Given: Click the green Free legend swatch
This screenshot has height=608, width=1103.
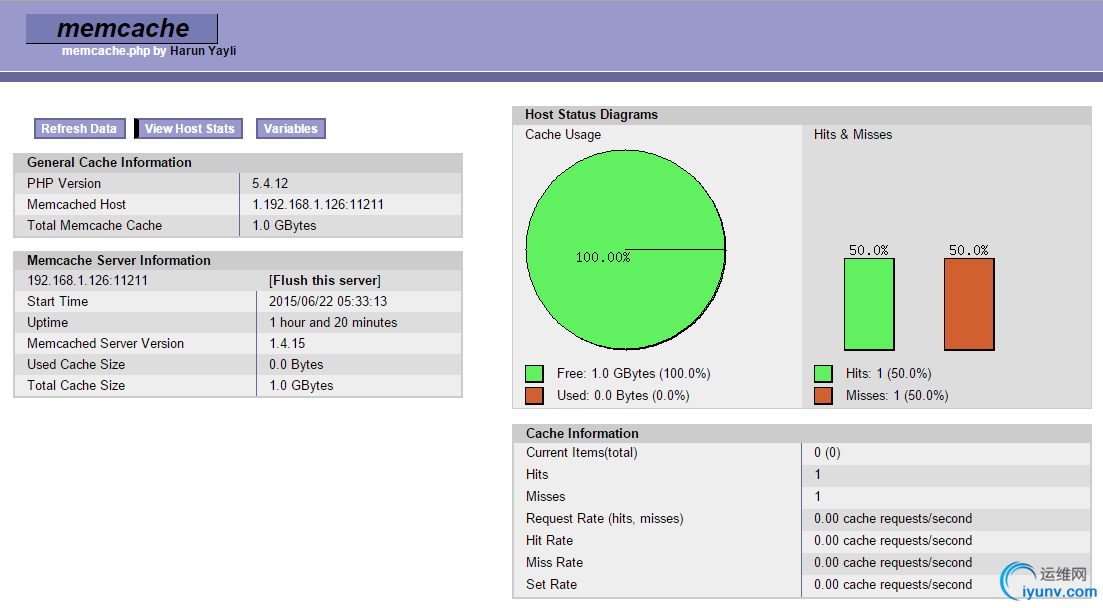Looking at the screenshot, I should 534,374.
